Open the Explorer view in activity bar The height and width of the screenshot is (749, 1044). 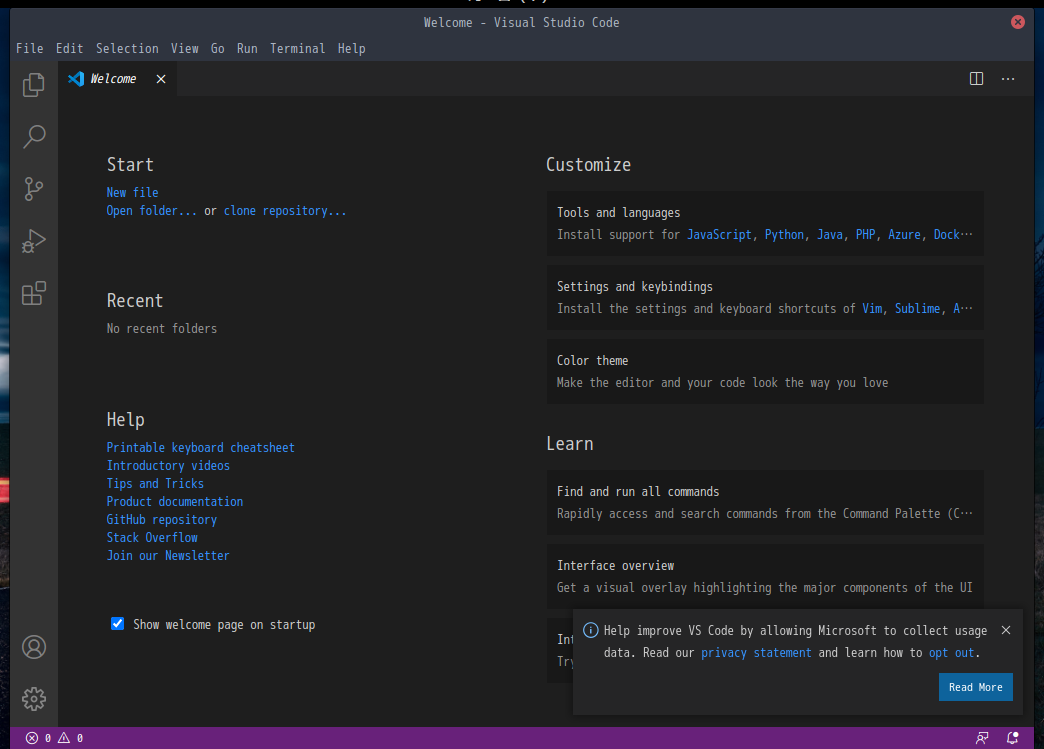(33, 85)
